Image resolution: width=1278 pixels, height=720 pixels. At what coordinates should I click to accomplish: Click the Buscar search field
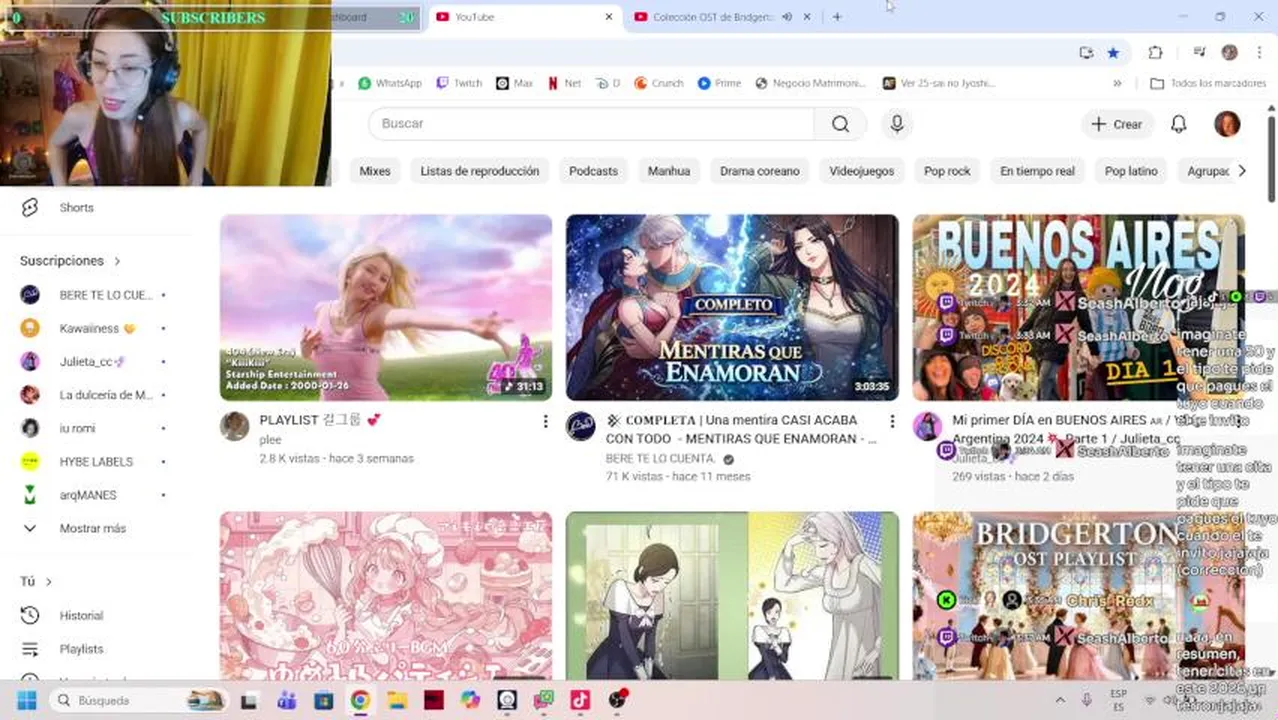(591, 123)
